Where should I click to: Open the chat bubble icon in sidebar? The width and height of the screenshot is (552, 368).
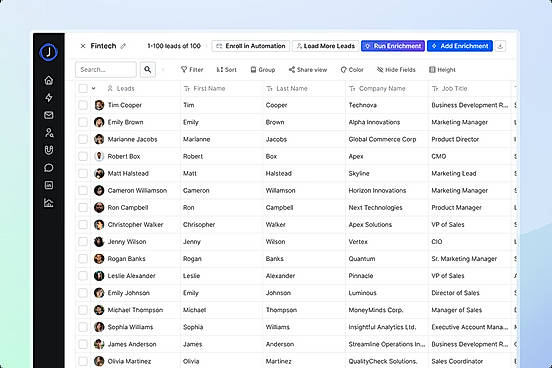point(49,168)
